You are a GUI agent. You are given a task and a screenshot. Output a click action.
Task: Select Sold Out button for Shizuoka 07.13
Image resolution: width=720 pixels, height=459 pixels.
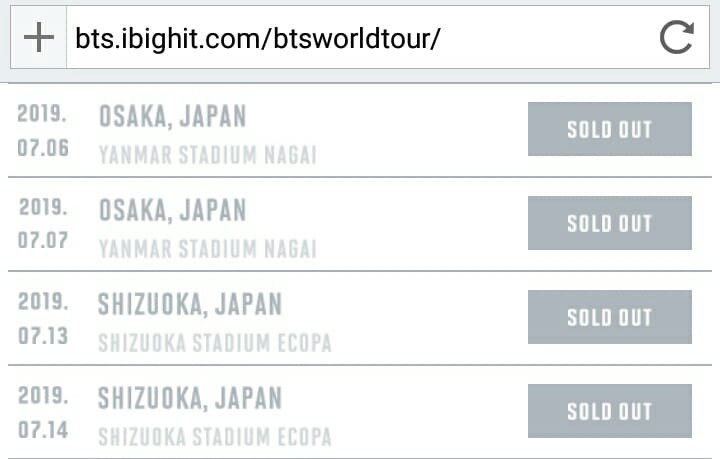click(x=610, y=317)
